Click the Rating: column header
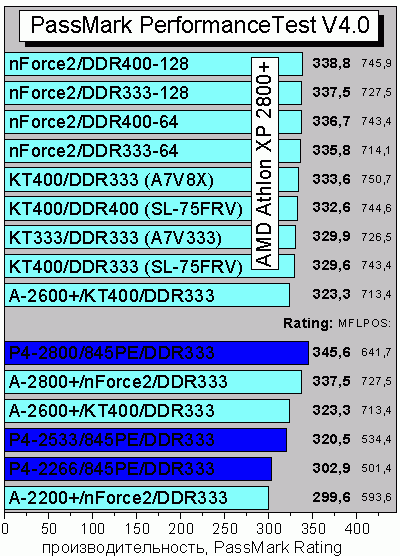 tap(308, 323)
